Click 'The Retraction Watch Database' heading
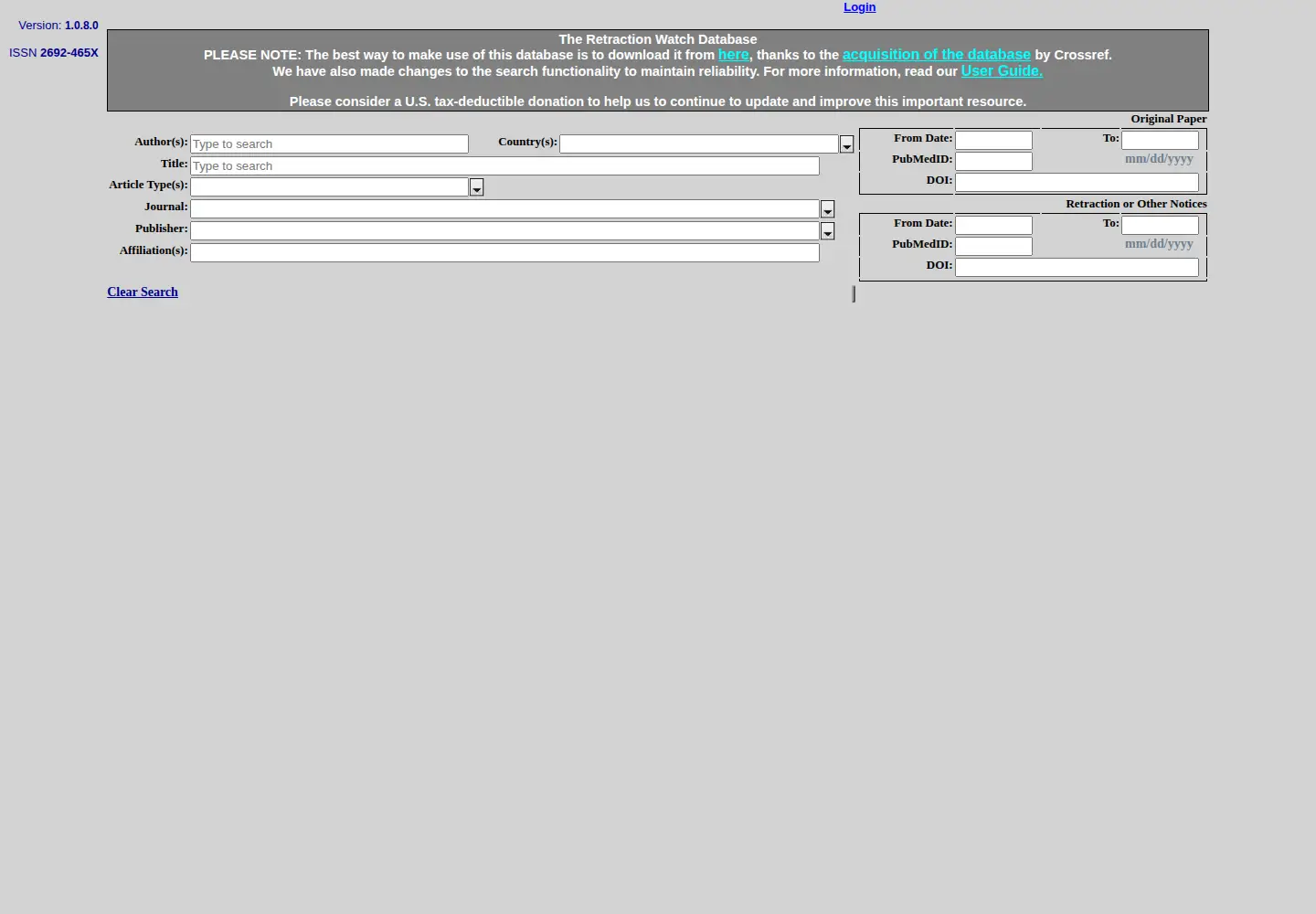1316x914 pixels. click(x=658, y=39)
